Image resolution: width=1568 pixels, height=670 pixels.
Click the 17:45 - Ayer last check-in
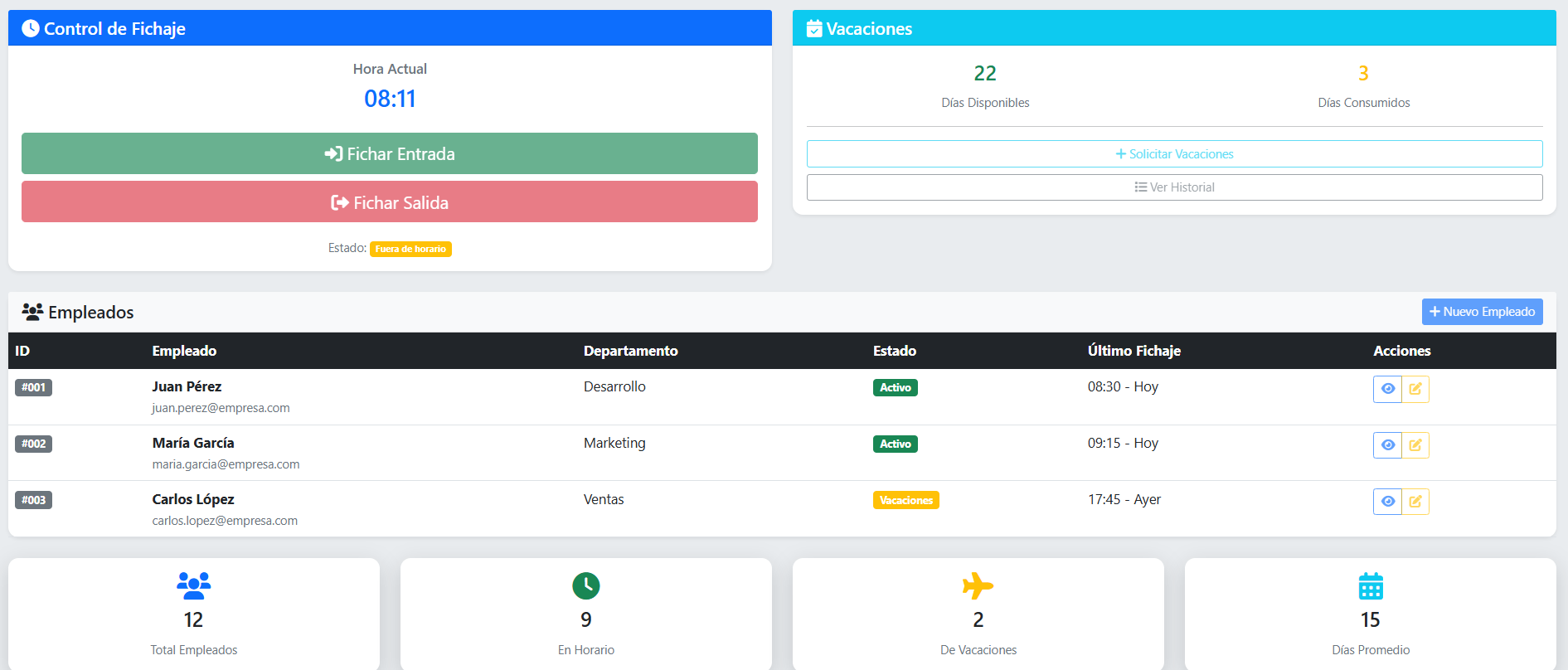(x=1124, y=499)
